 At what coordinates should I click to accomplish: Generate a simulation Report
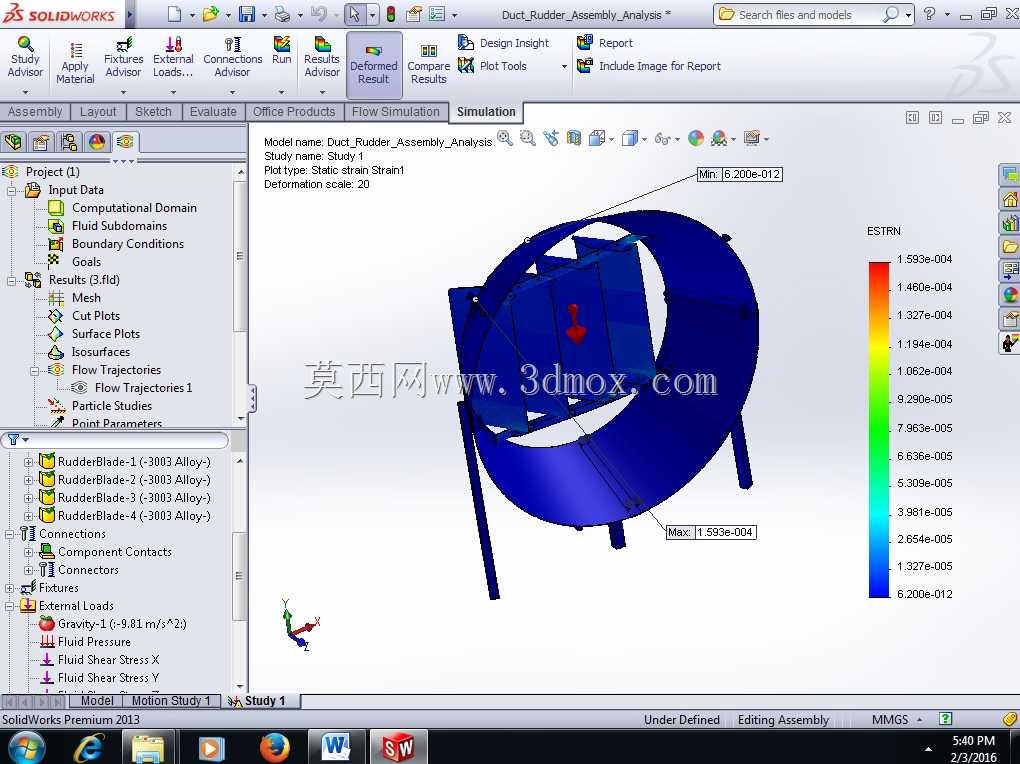605,43
